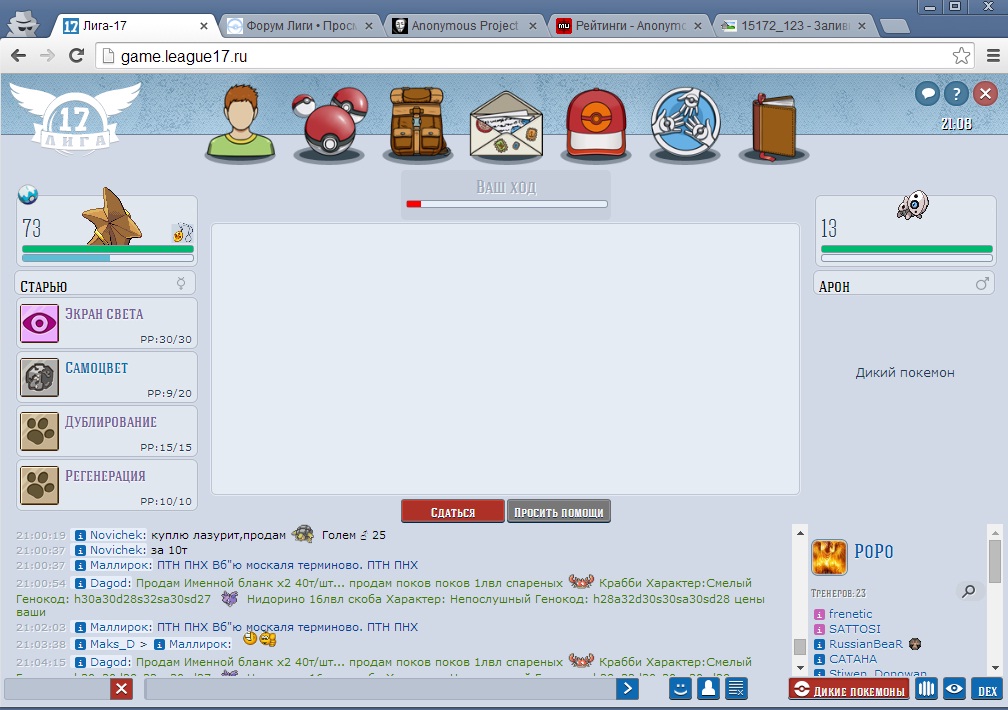Open the trainer profile character icon
The width and height of the screenshot is (1008, 710).
tap(241, 122)
